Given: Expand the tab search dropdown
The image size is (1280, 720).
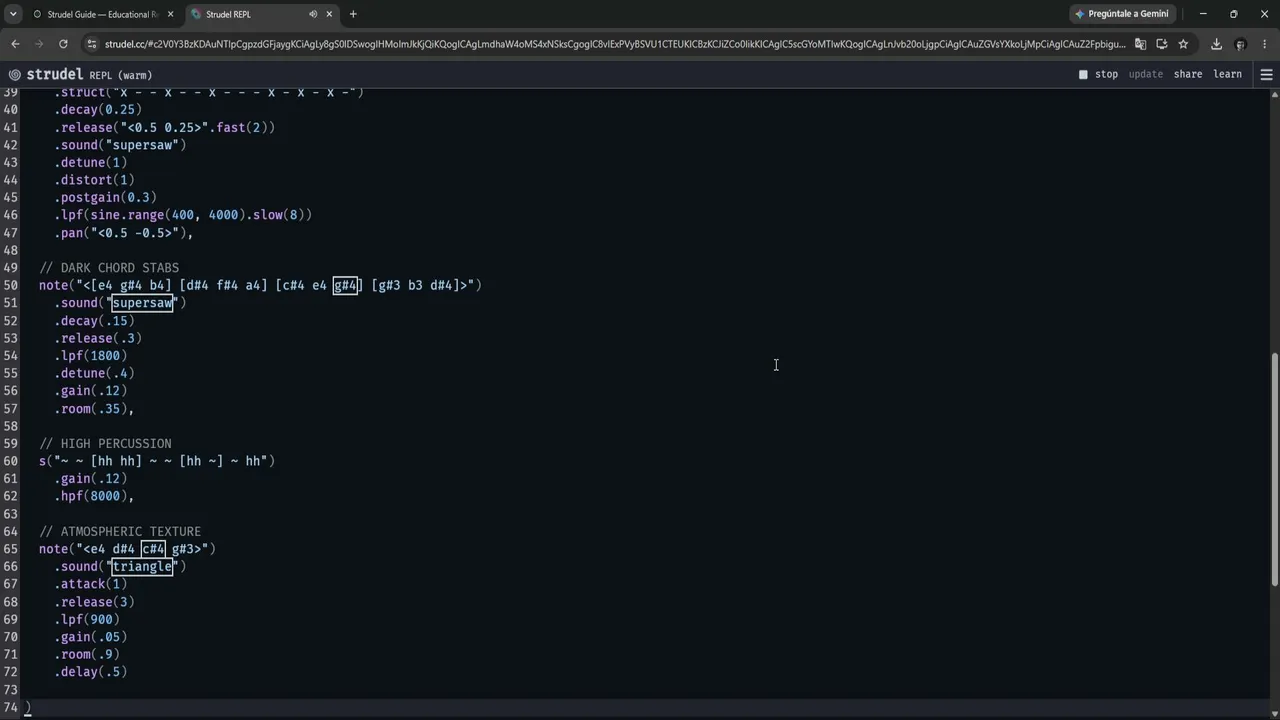Looking at the screenshot, I should [x=12, y=14].
